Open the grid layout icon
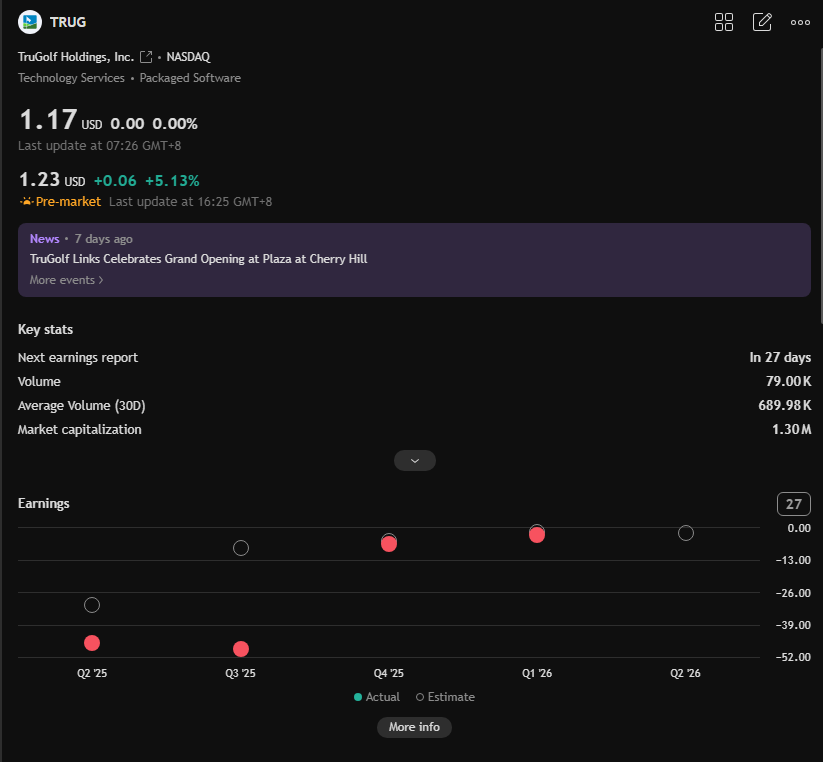Screen dimensions: 823x762 (724, 22)
